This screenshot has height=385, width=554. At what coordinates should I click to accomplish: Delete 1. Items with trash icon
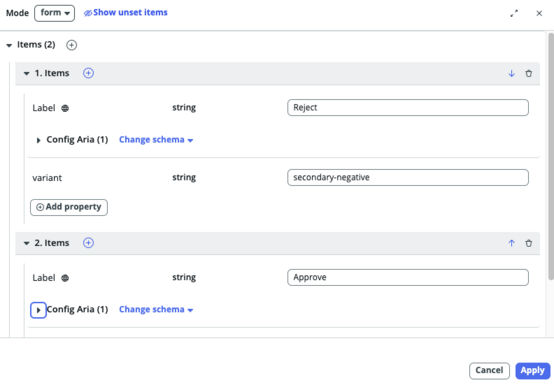pyautogui.click(x=529, y=73)
